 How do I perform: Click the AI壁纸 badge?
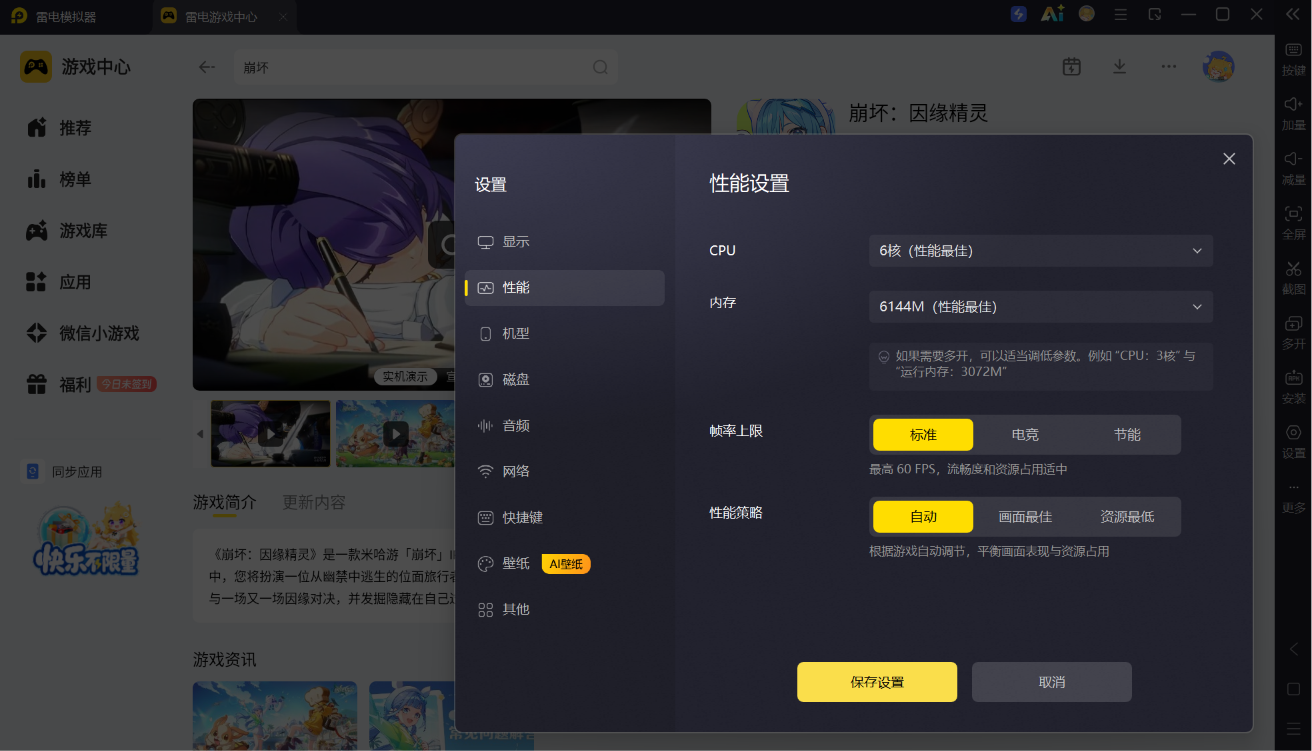coord(566,564)
